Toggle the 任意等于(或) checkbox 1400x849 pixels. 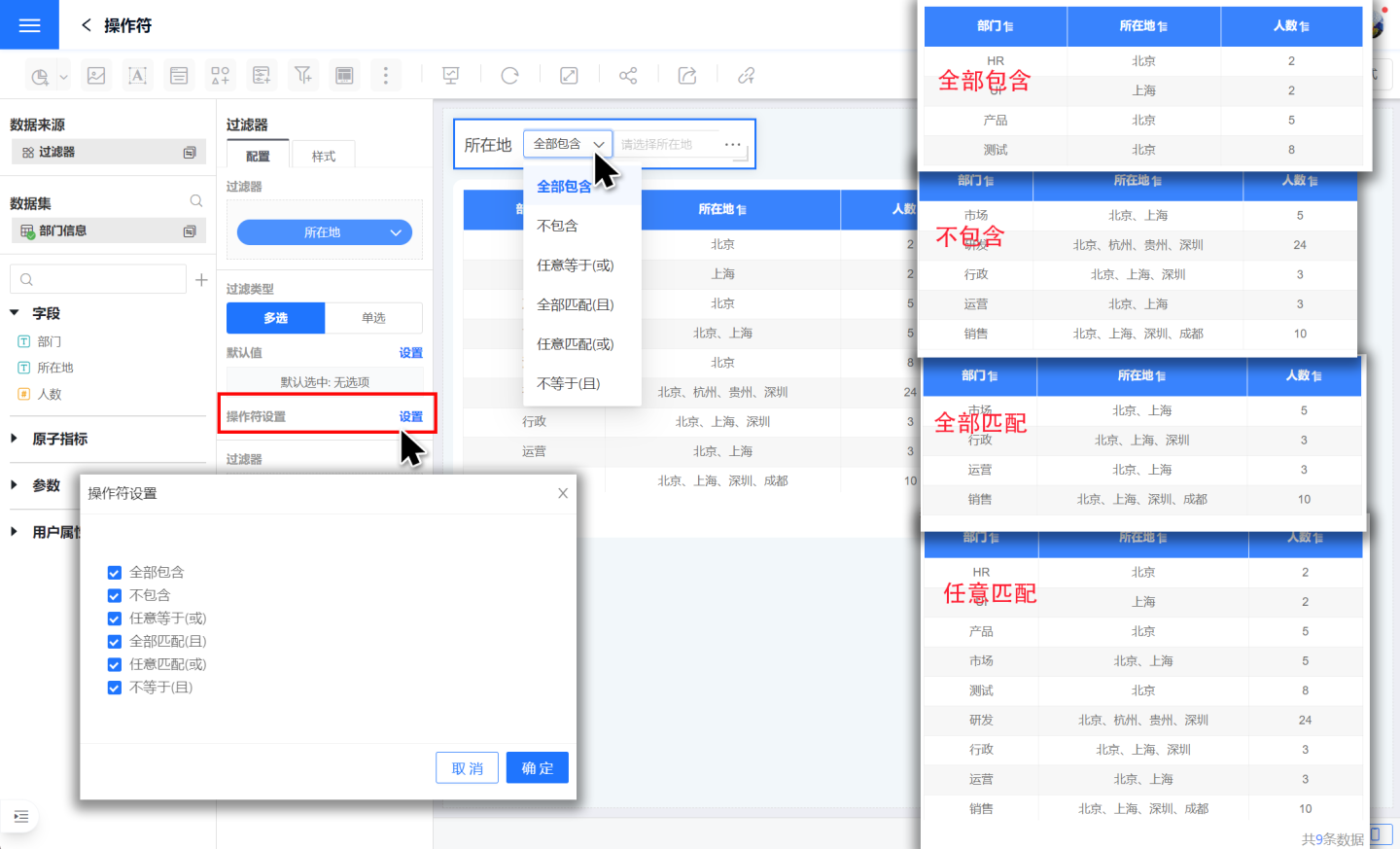115,619
